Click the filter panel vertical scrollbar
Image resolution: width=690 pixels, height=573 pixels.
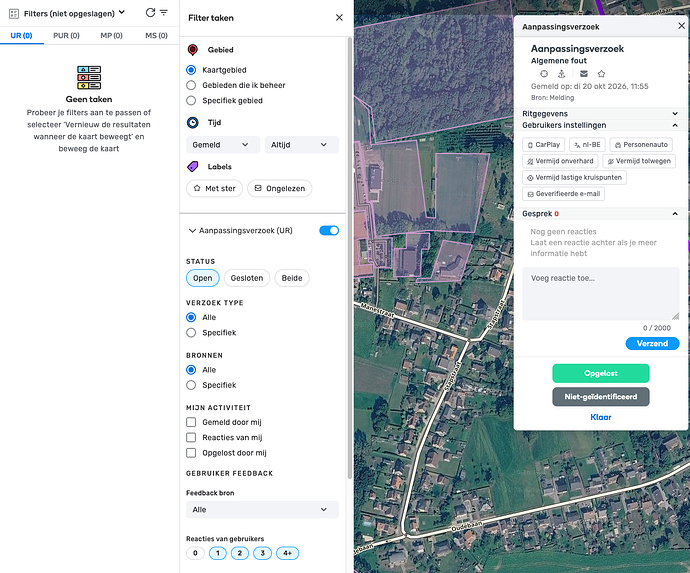coord(350,257)
